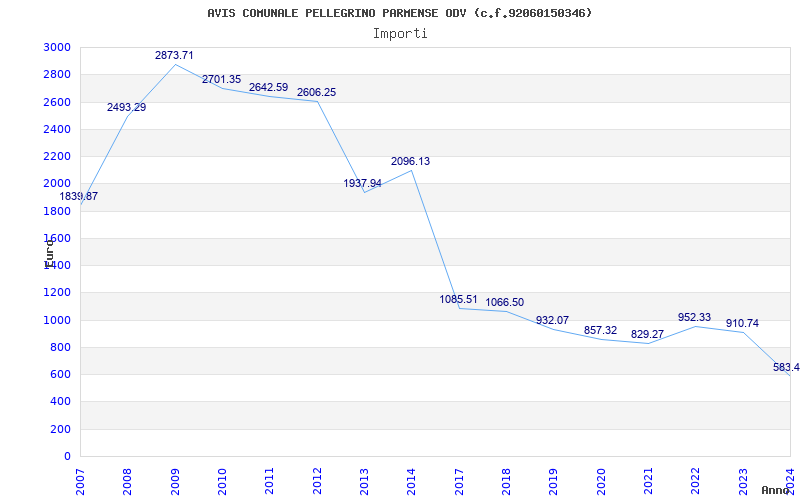The height and width of the screenshot is (500, 800).
Task: Select the 2873.71 data label
Action: (174, 55)
